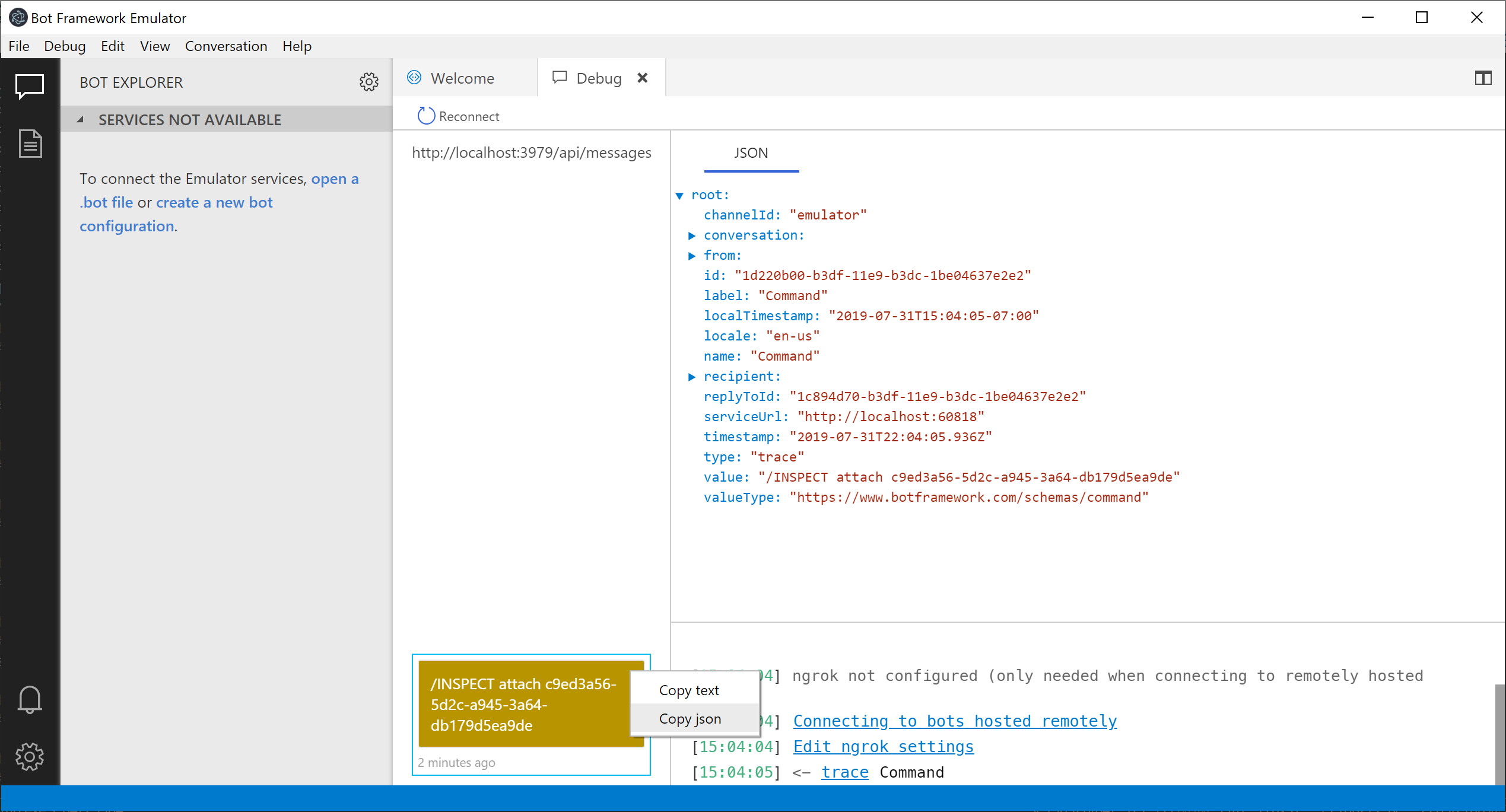Viewport: 1506px width, 812px height.
Task: Toggle the split panel layout icon
Action: (x=1483, y=78)
